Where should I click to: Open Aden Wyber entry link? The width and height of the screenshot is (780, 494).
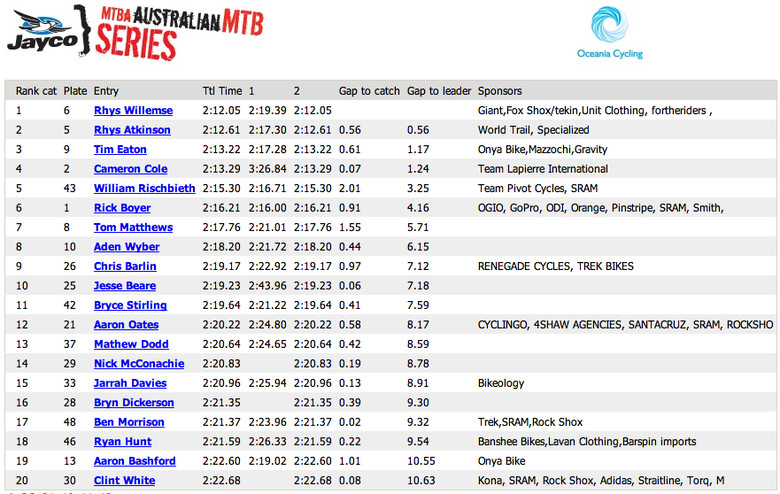127,247
